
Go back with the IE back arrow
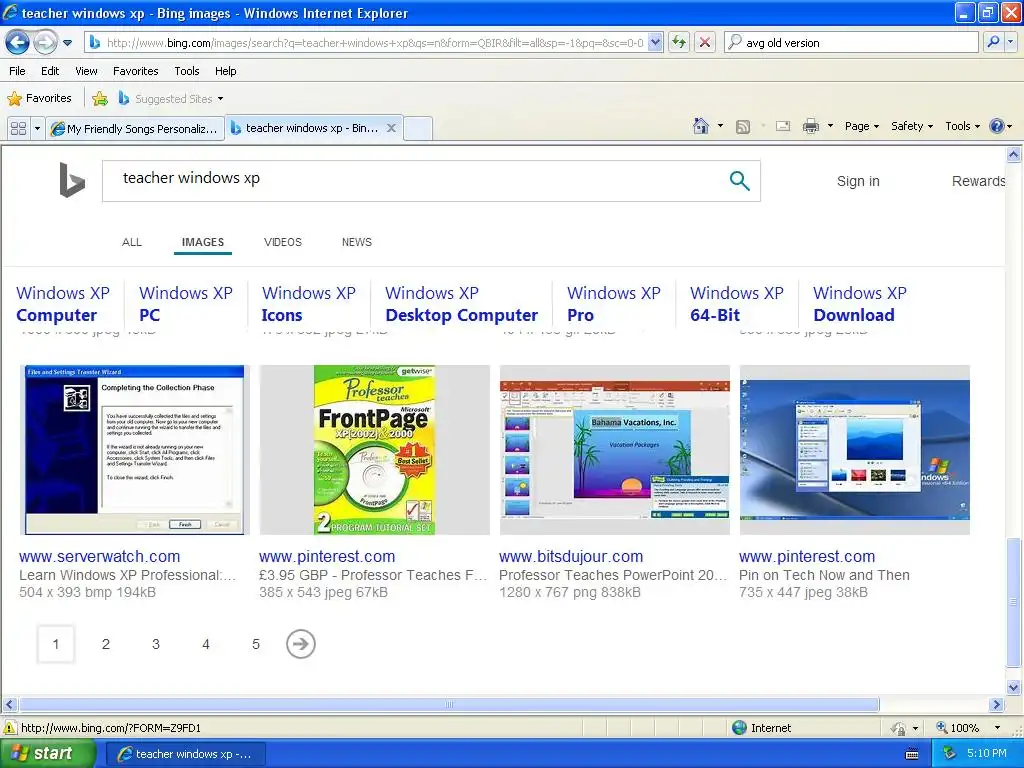point(17,42)
